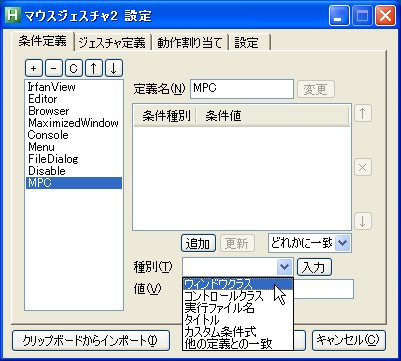Open the ジェスチャ定義 tab
The height and width of the screenshot is (361, 401).
pyautogui.click(x=112, y=43)
